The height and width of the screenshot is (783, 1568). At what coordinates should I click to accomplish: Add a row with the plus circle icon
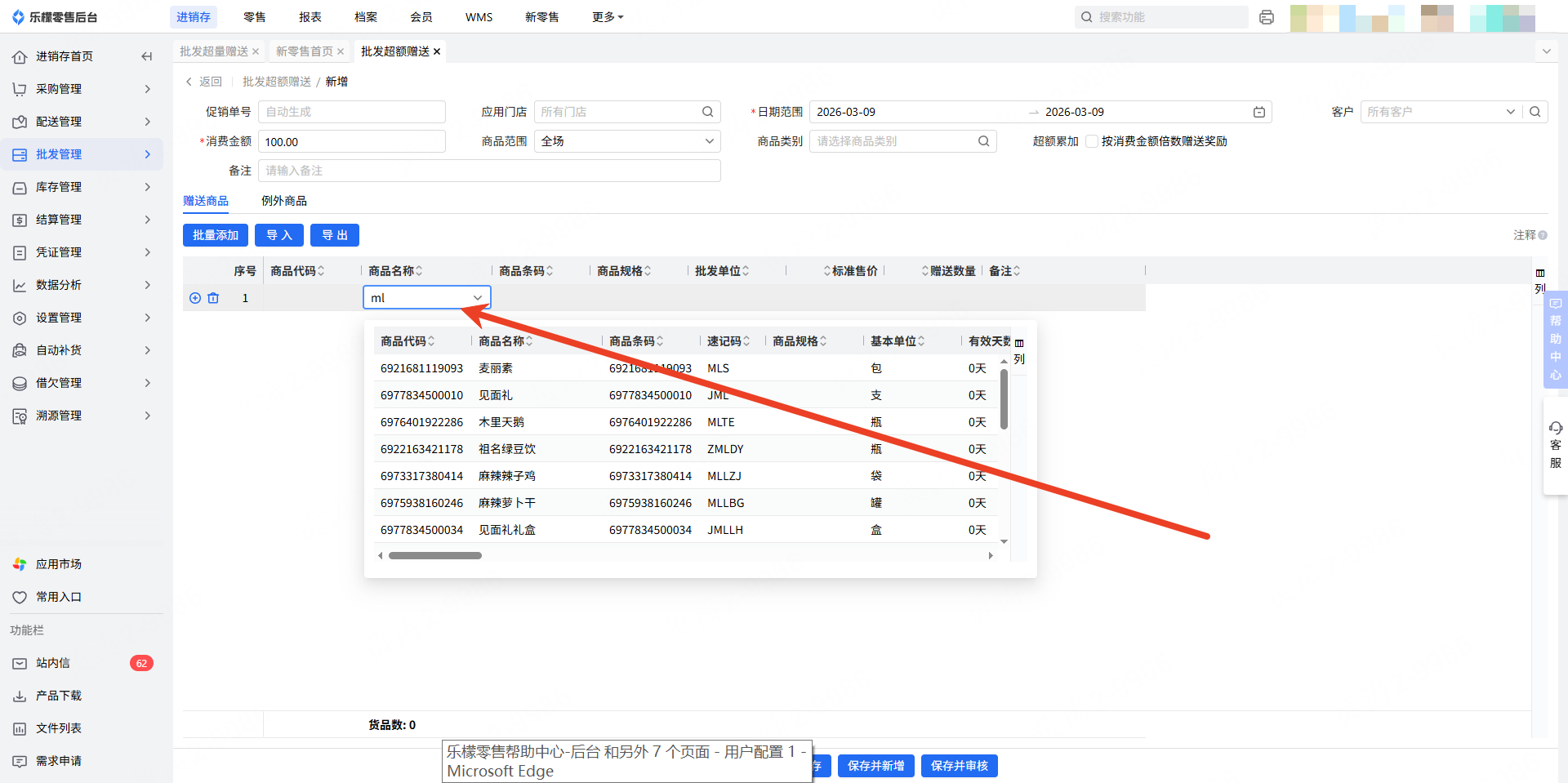point(195,298)
